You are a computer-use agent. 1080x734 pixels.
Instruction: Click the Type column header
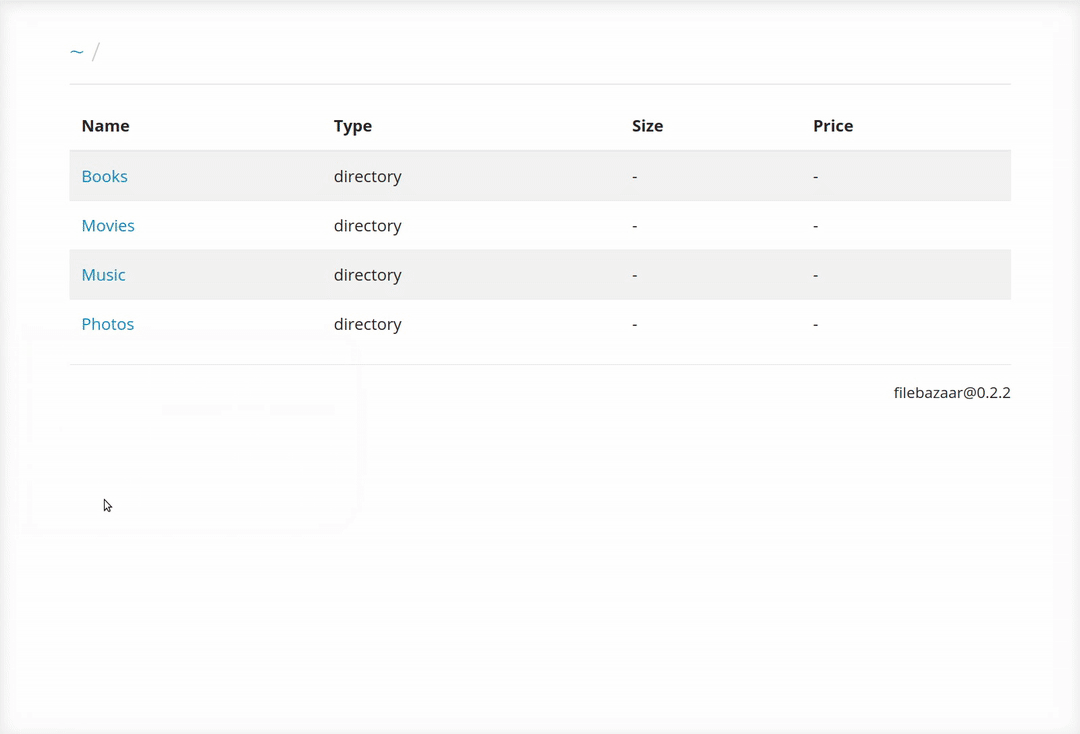pos(352,126)
